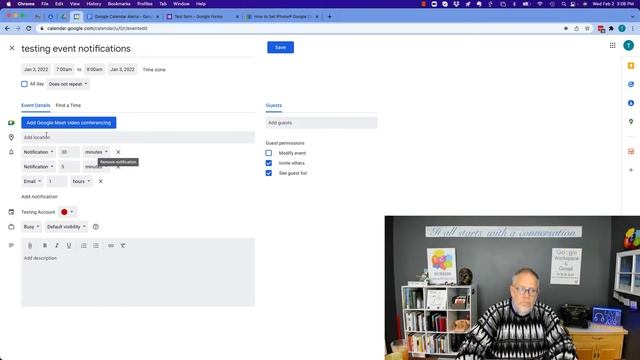Switch to the Find a Time tab
The width and height of the screenshot is (640, 360).
(x=68, y=105)
